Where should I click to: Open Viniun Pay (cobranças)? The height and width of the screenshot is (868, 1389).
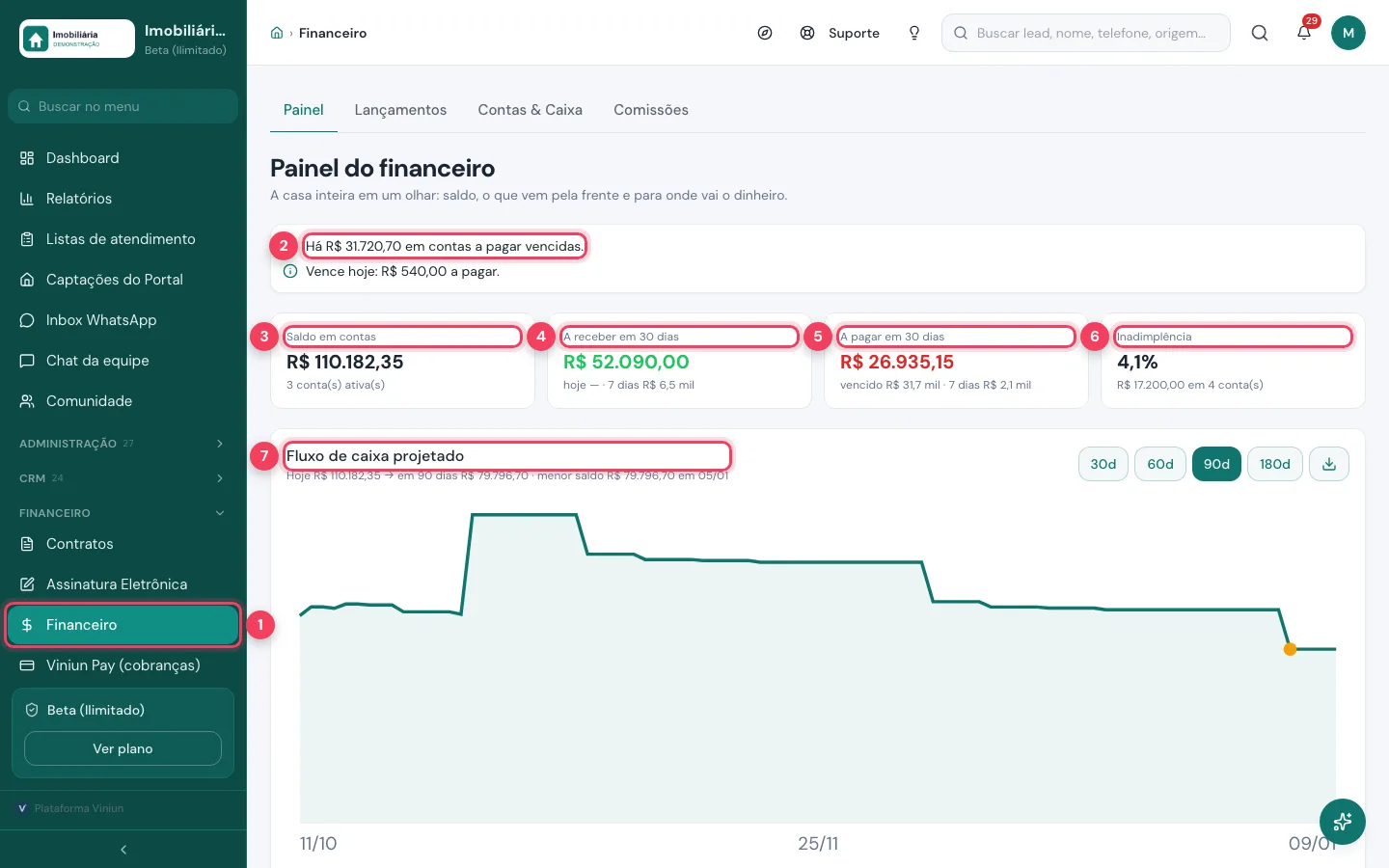click(x=123, y=665)
